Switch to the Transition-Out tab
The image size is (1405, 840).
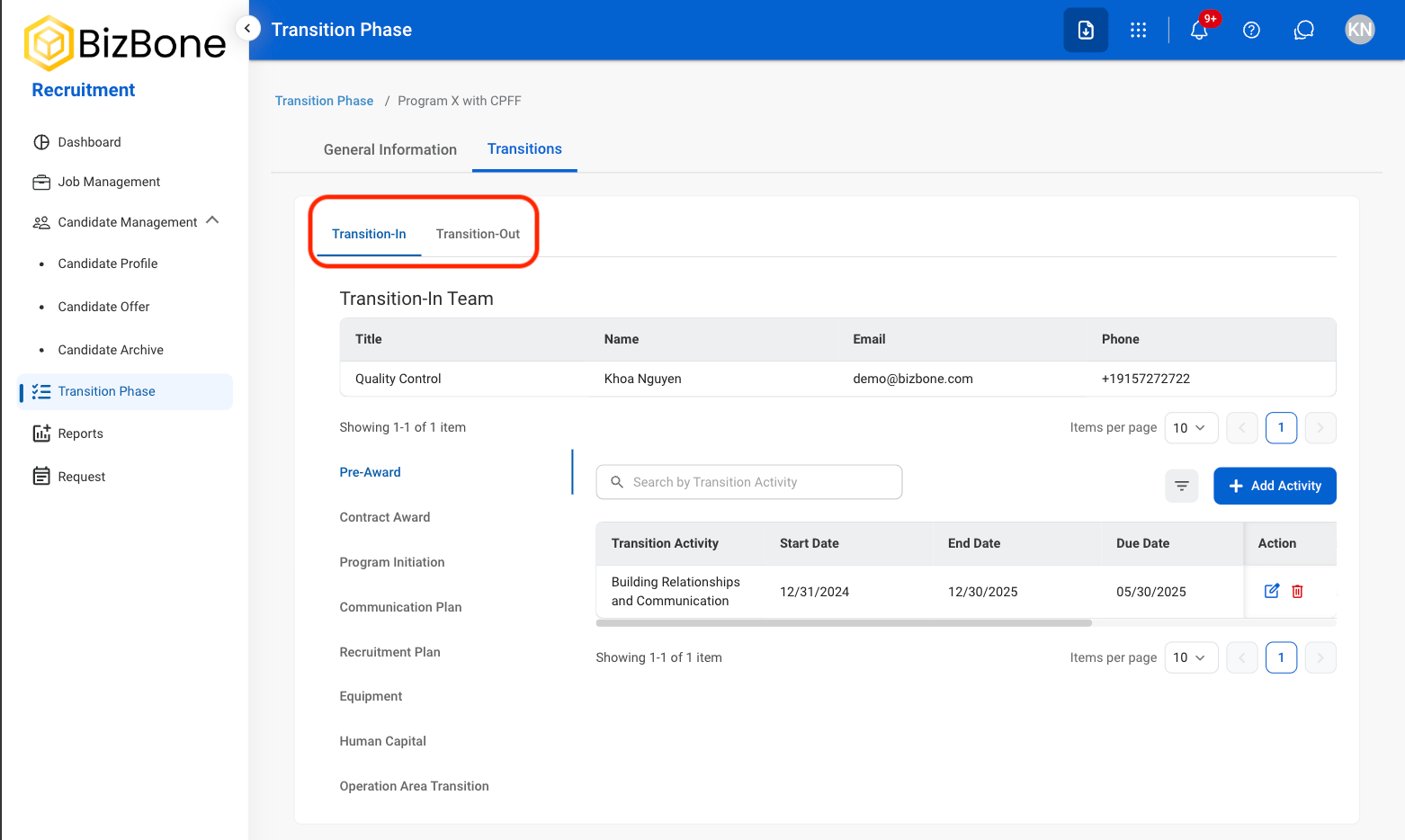478,234
